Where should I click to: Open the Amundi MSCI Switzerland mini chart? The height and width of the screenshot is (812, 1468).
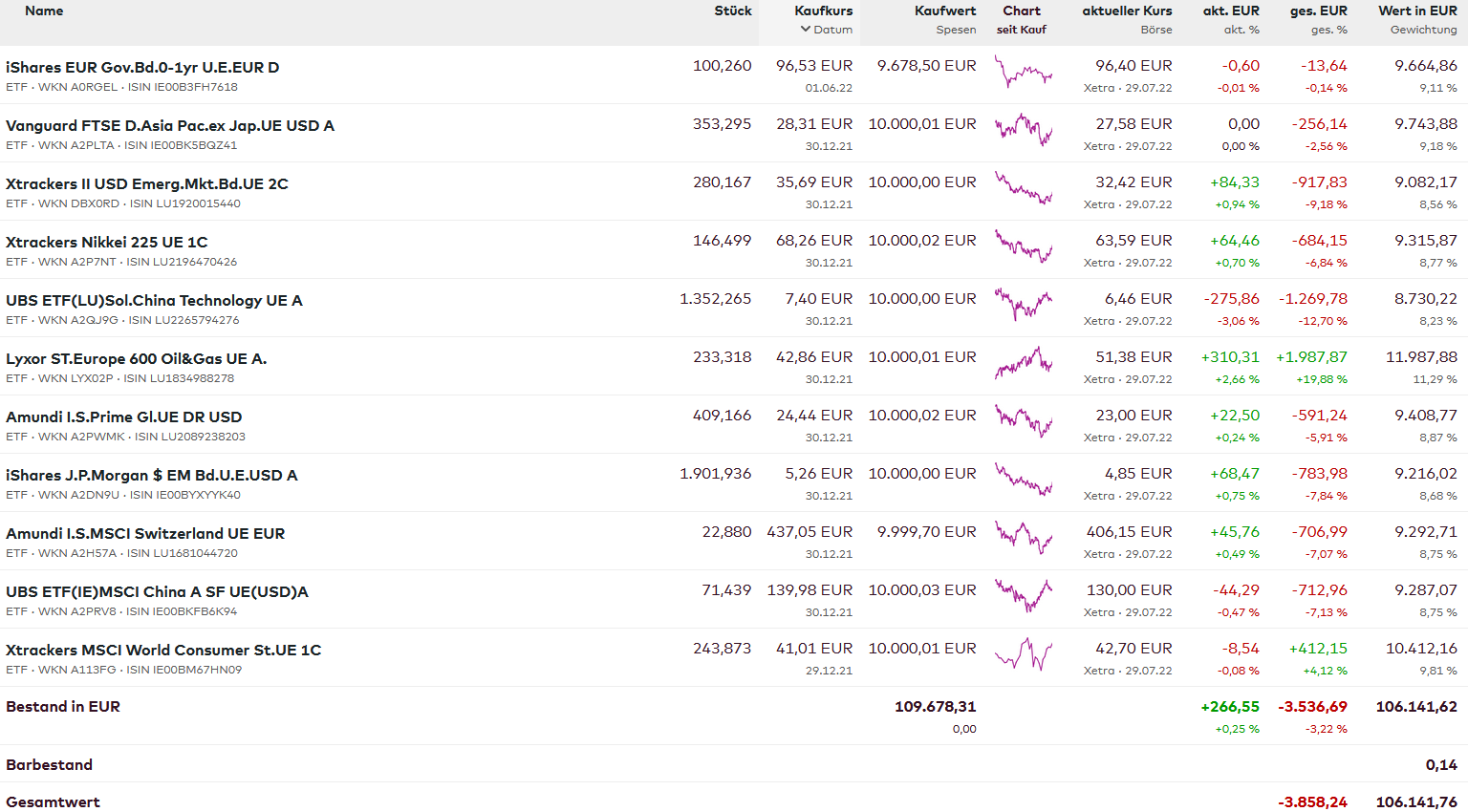click(x=1023, y=539)
